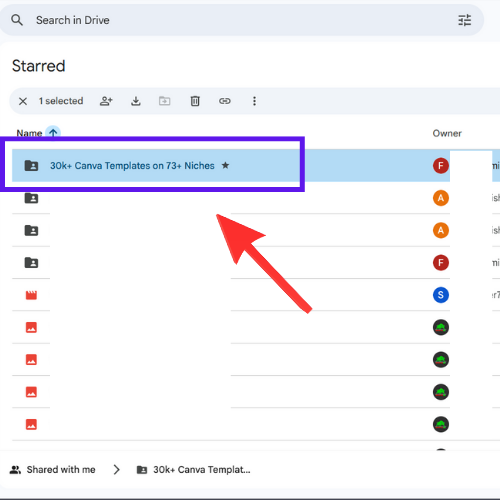Click the blue S owner avatar
The width and height of the screenshot is (500, 500).
[441, 295]
